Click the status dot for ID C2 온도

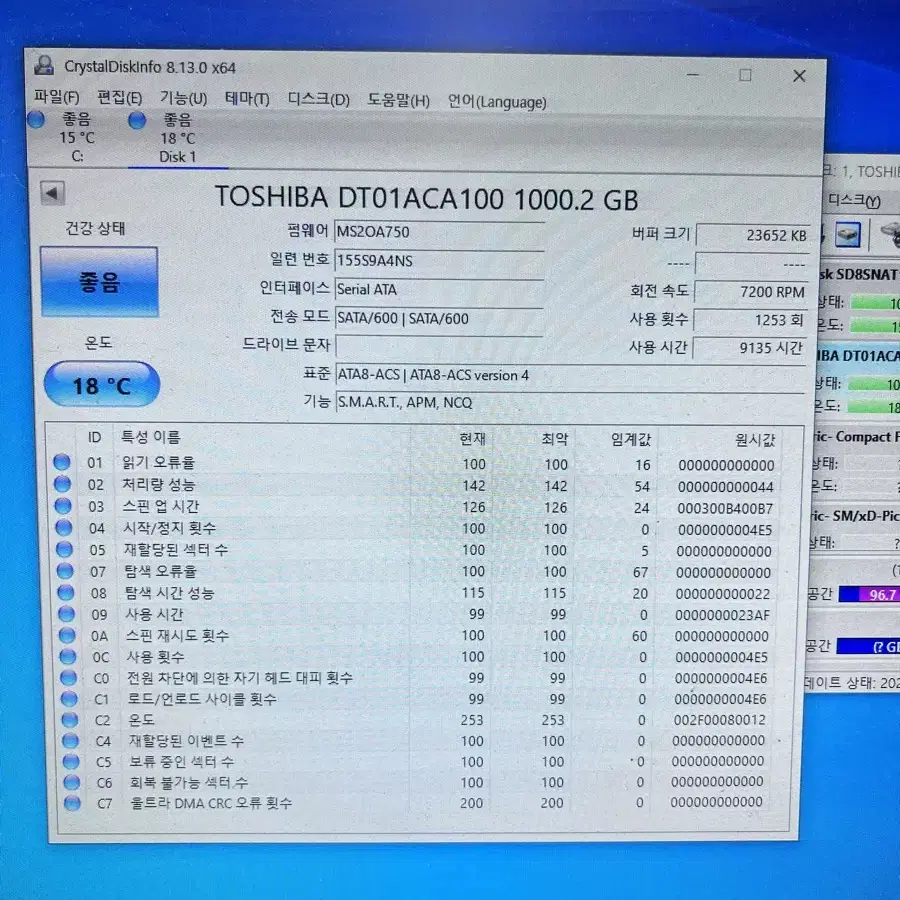(x=69, y=719)
